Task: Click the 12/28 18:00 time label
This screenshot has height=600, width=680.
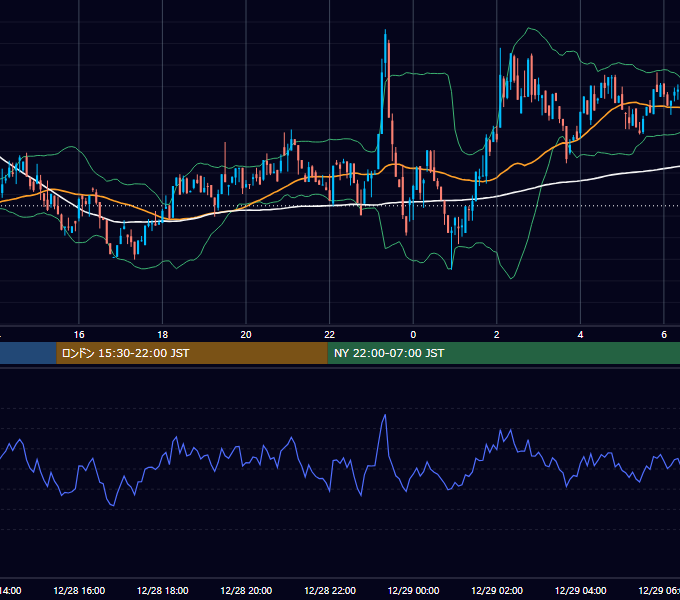Action: pos(163,590)
